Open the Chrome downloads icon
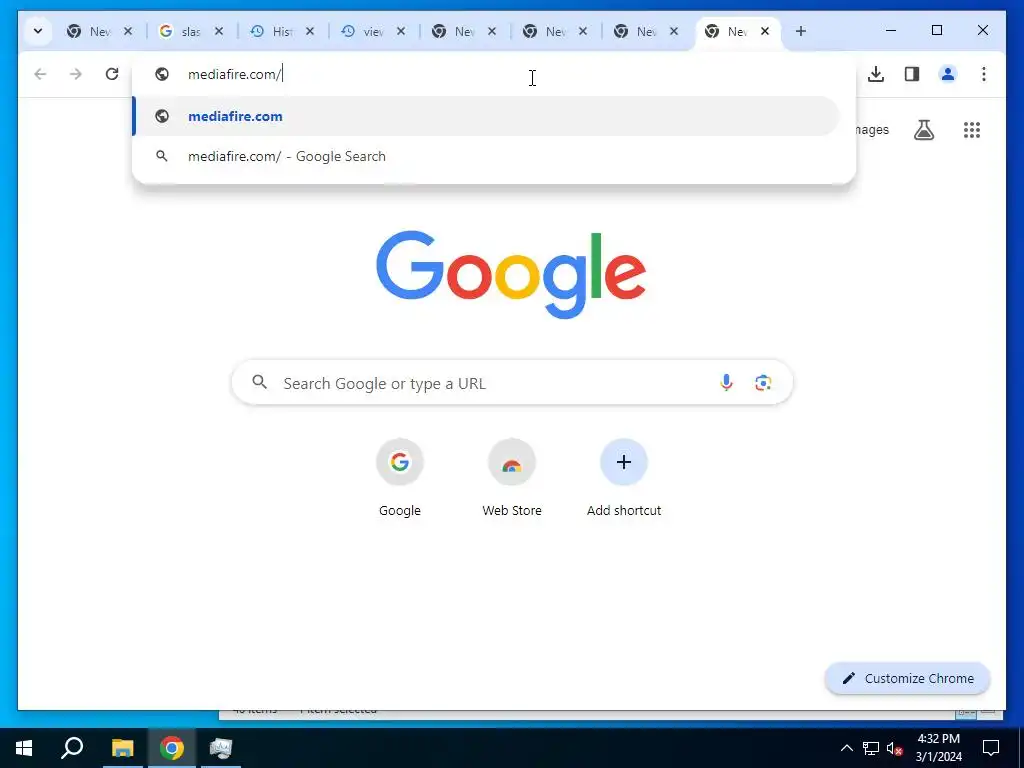This screenshot has width=1024, height=768. click(x=876, y=74)
